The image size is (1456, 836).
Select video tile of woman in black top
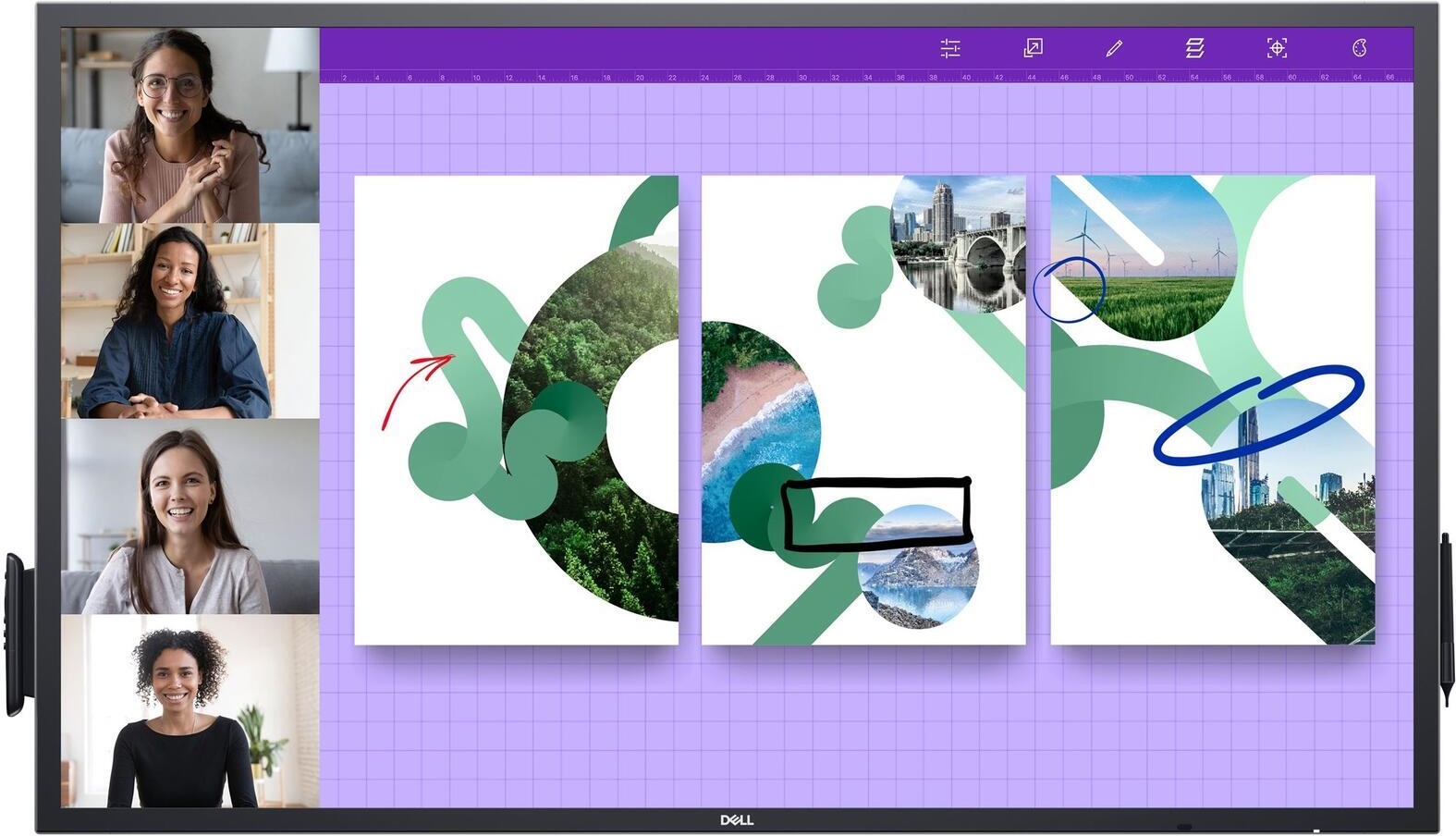[190, 711]
